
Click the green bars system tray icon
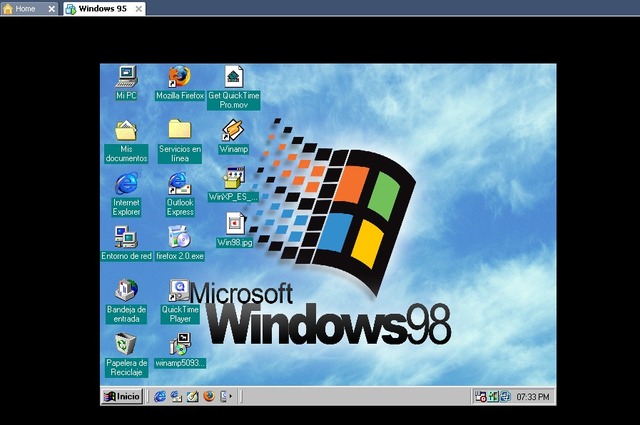coord(493,396)
